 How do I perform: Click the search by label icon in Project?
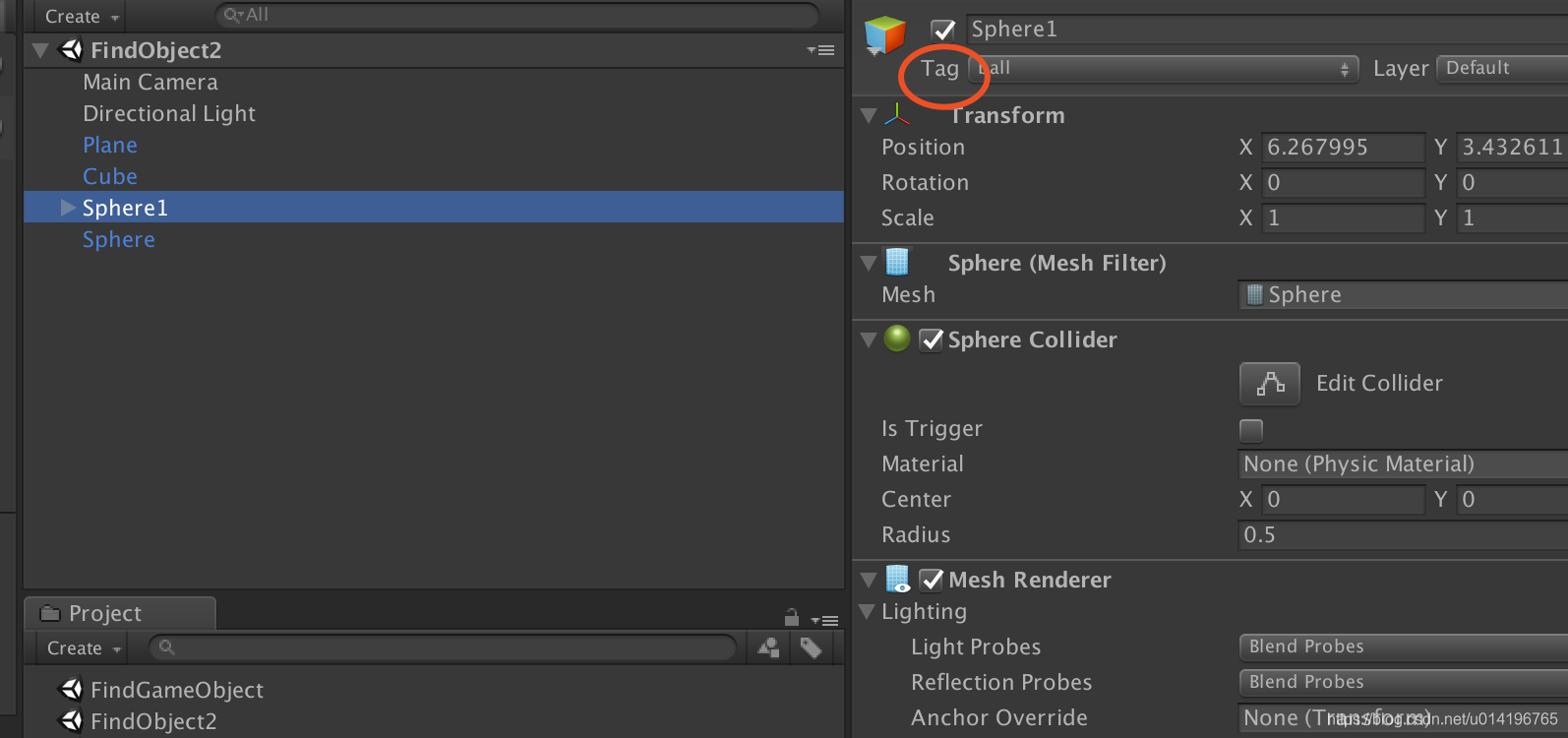(811, 647)
